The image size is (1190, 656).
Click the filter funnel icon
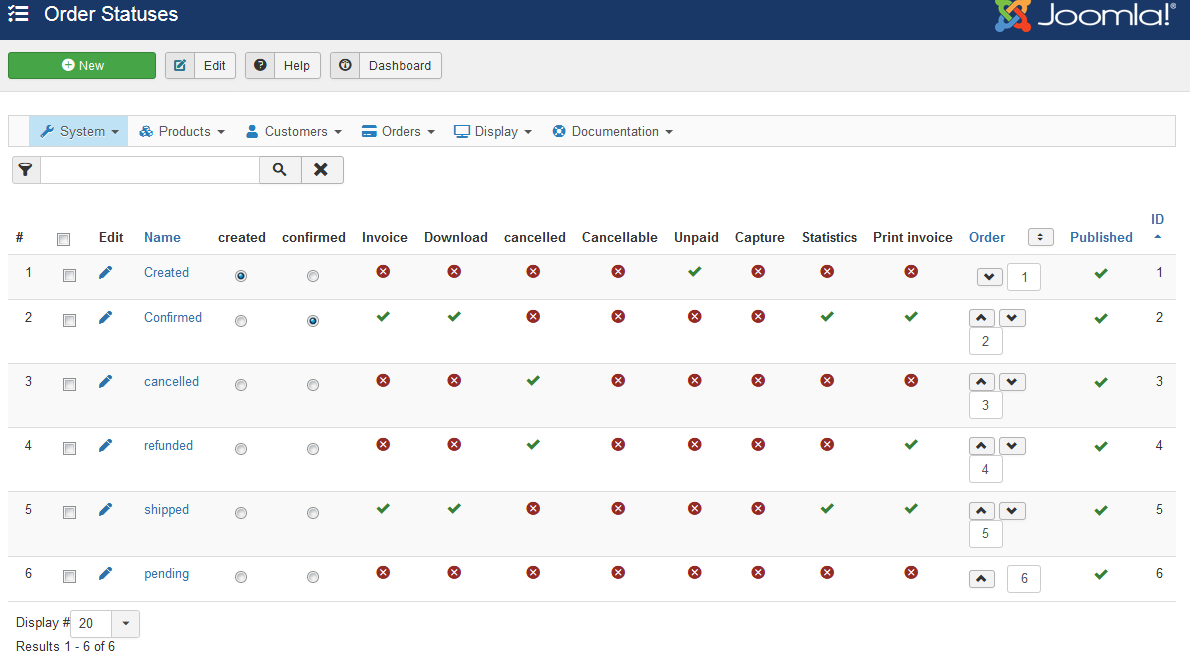(x=25, y=170)
